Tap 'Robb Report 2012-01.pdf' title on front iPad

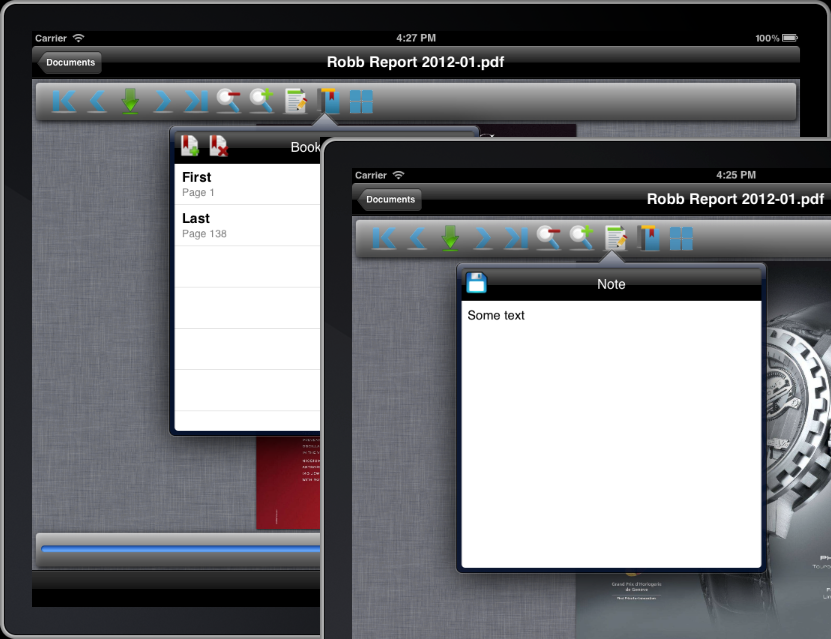(x=736, y=199)
